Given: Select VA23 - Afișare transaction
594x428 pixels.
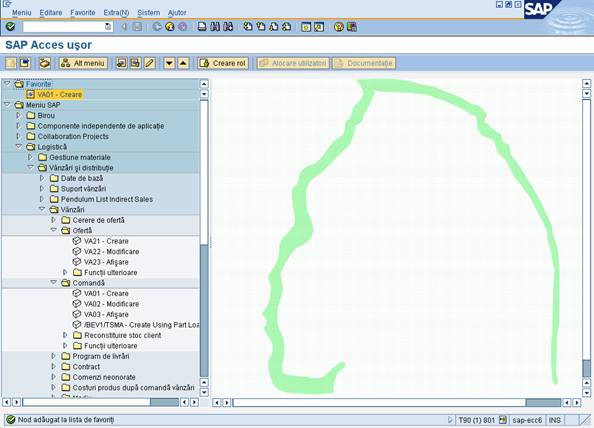Looking at the screenshot, I should pyautogui.click(x=106, y=262).
